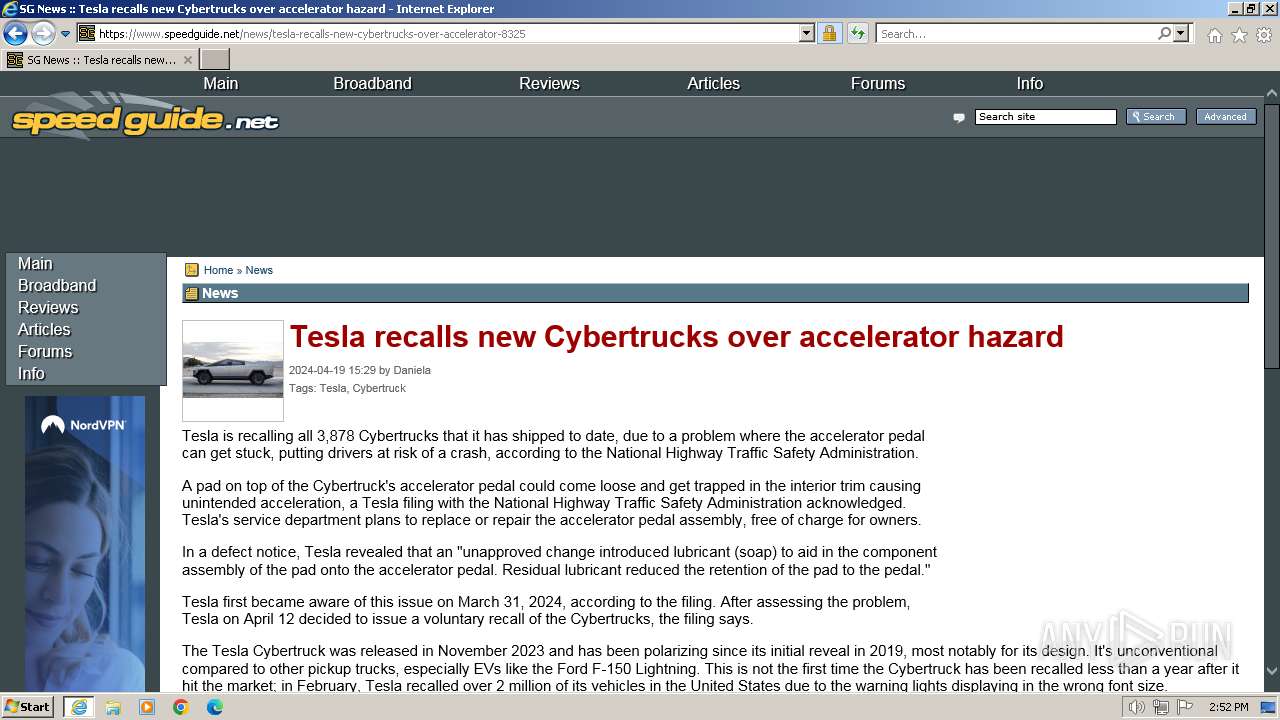Image resolution: width=1280 pixels, height=720 pixels.
Task: Open the Cybertruck article thumbnail image
Action: click(233, 371)
